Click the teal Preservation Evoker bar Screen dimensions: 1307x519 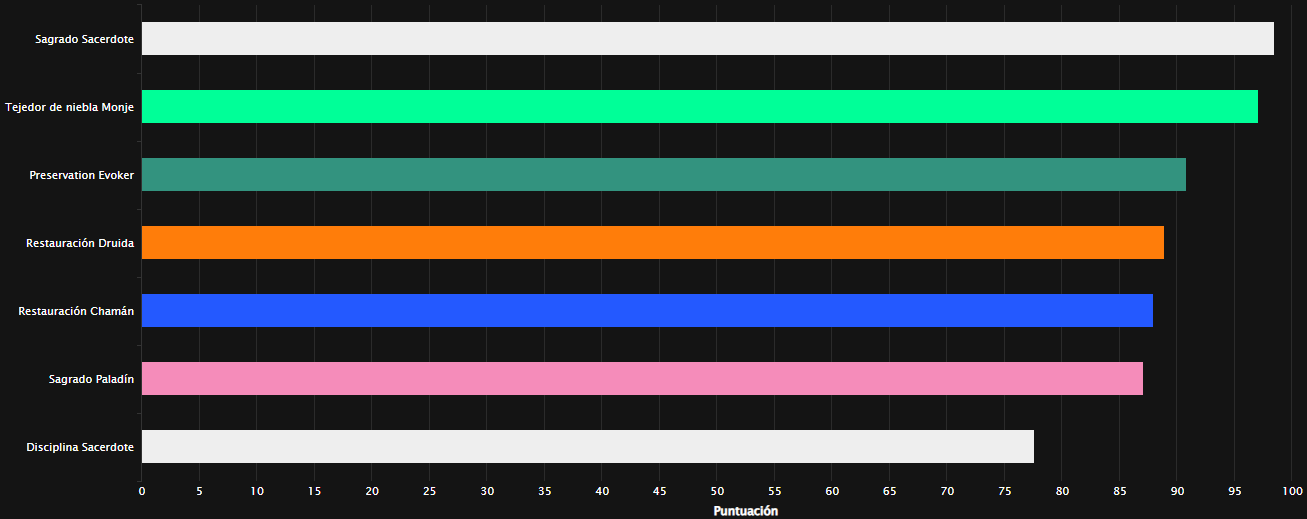[663, 175]
